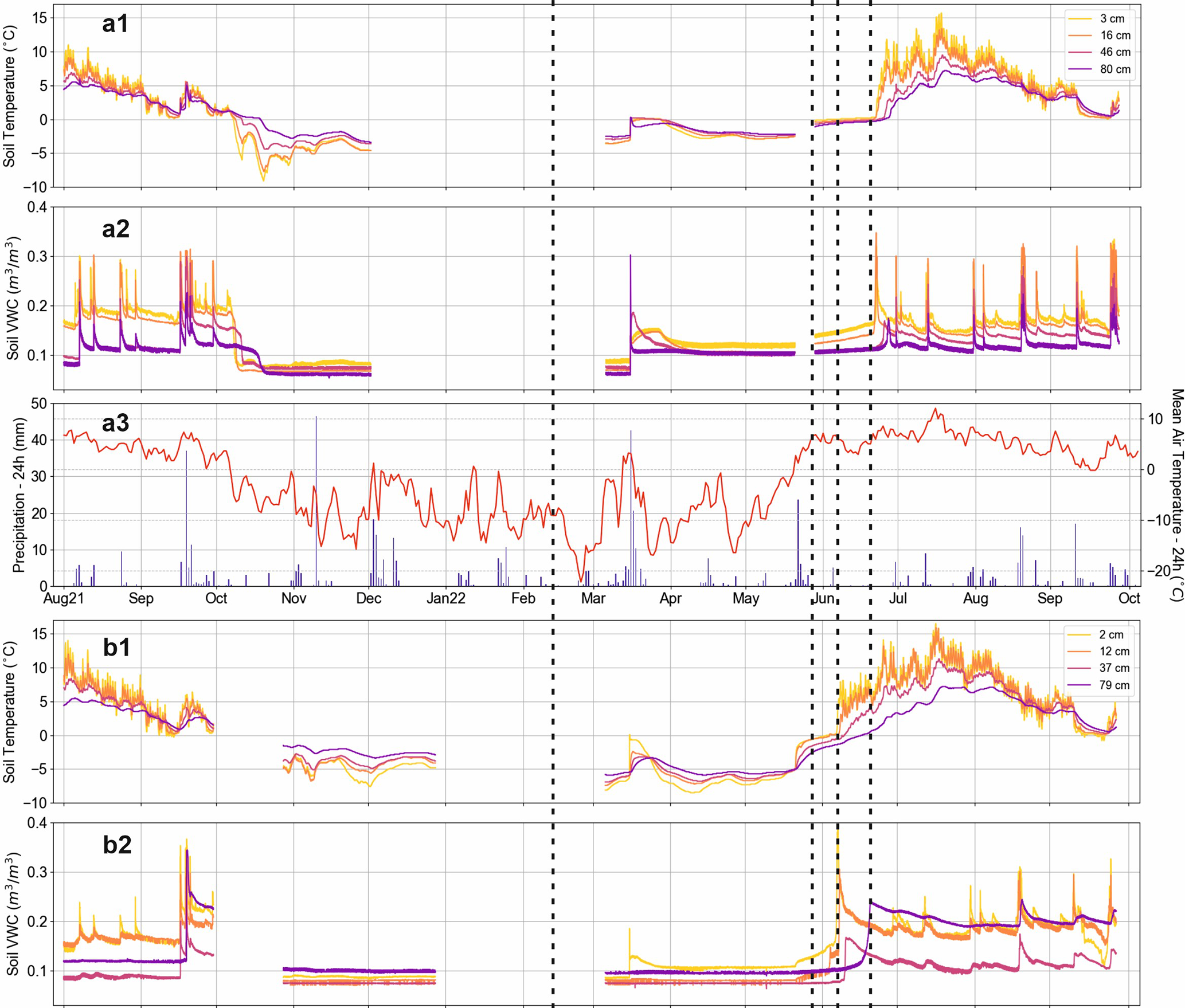1185x1008 pixels.
Task: Click the 46 cm legend entry
Action: click(1114, 52)
